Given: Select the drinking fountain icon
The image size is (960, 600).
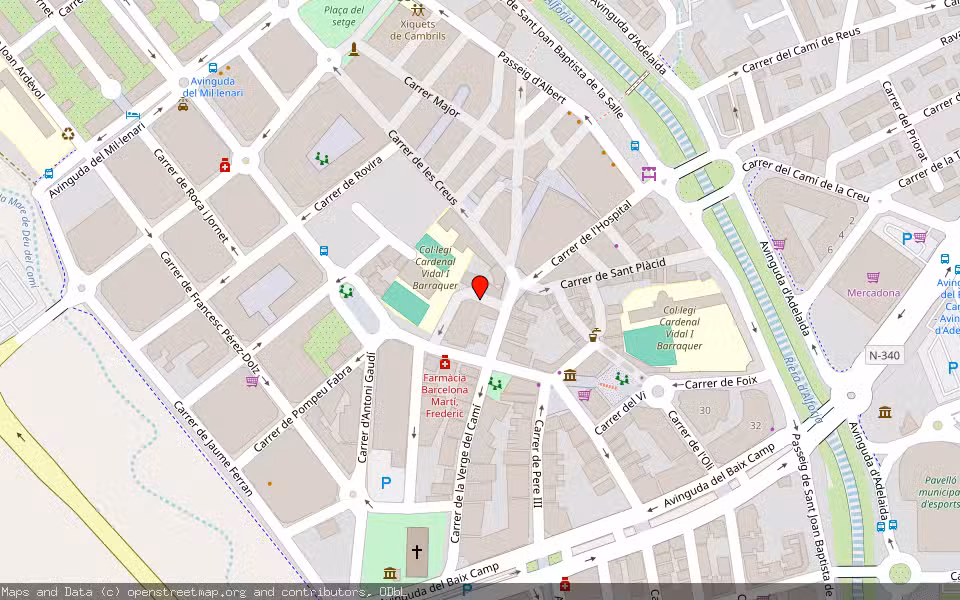Looking at the screenshot, I should click(594, 334).
